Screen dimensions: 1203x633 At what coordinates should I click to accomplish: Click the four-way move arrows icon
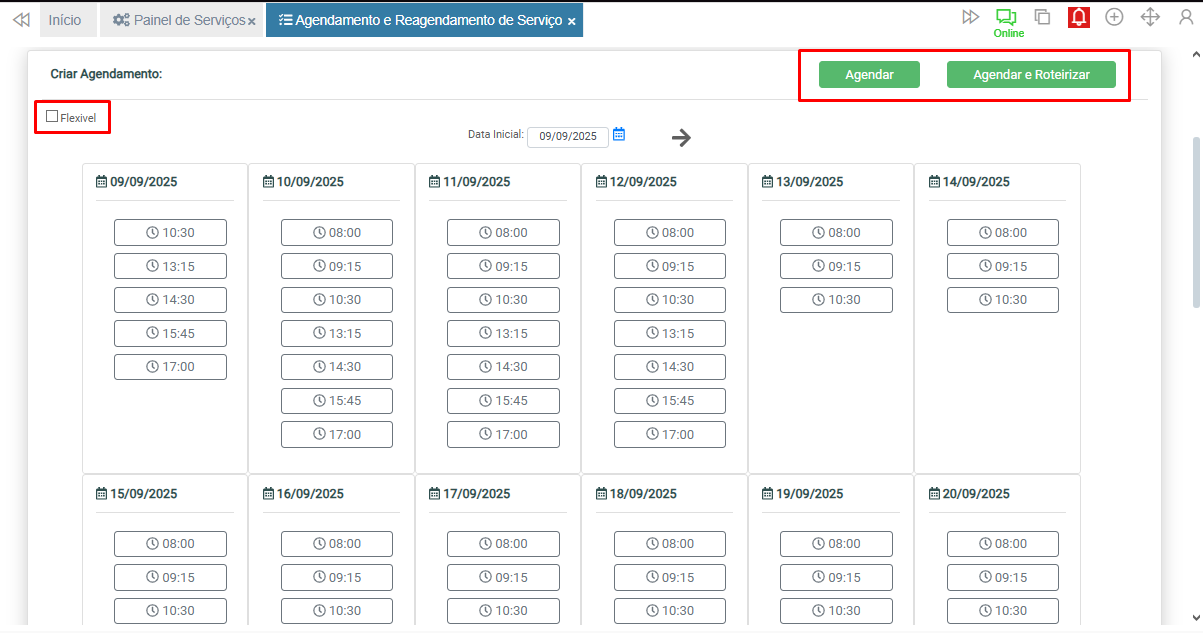[1150, 17]
